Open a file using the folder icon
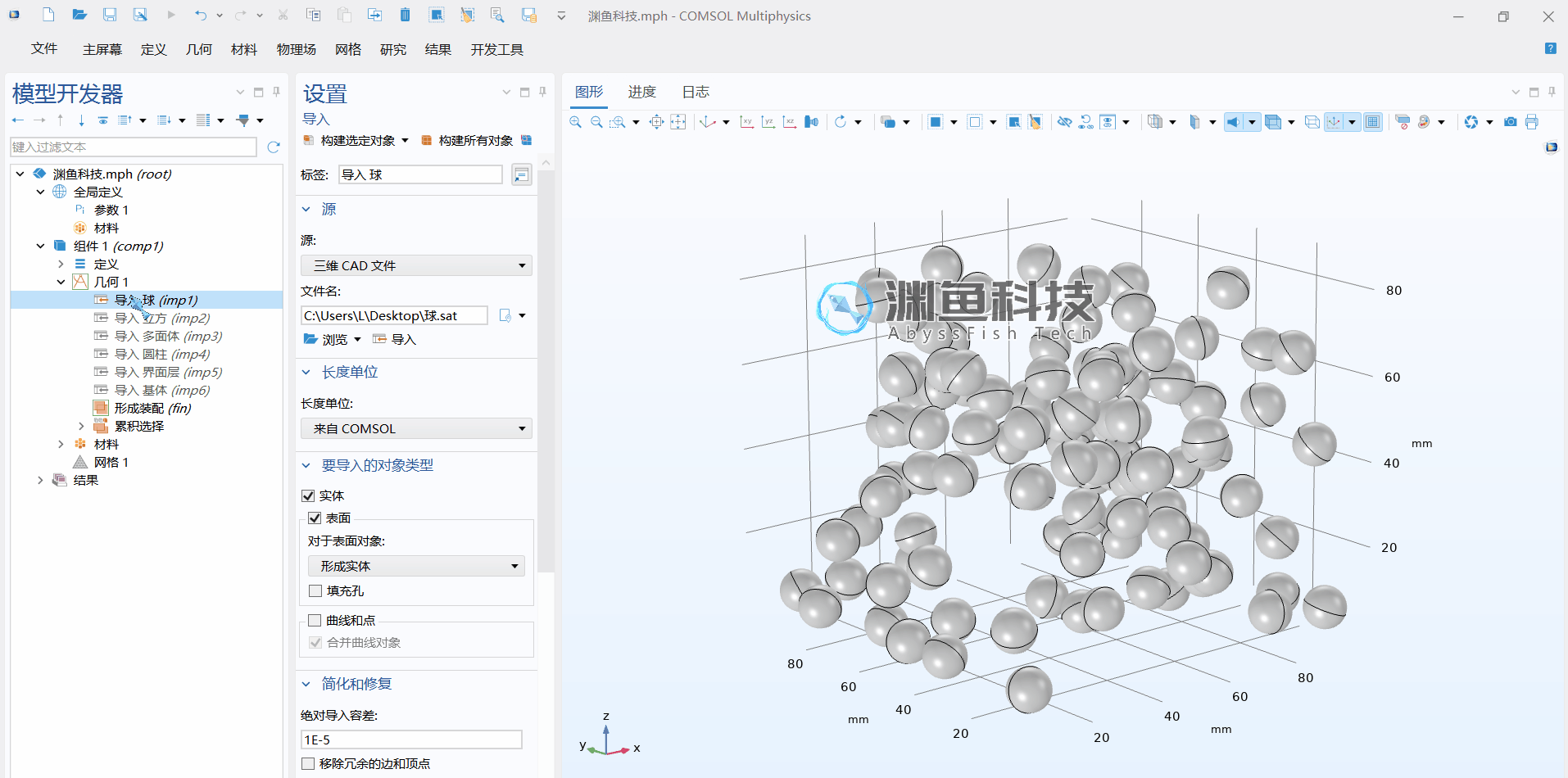This screenshot has height=778, width=1568. click(x=79, y=15)
